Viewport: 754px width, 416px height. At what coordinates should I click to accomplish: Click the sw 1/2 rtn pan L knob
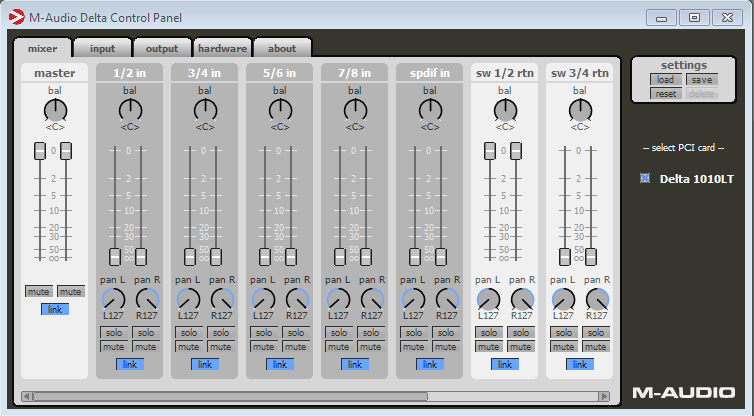[x=489, y=299]
